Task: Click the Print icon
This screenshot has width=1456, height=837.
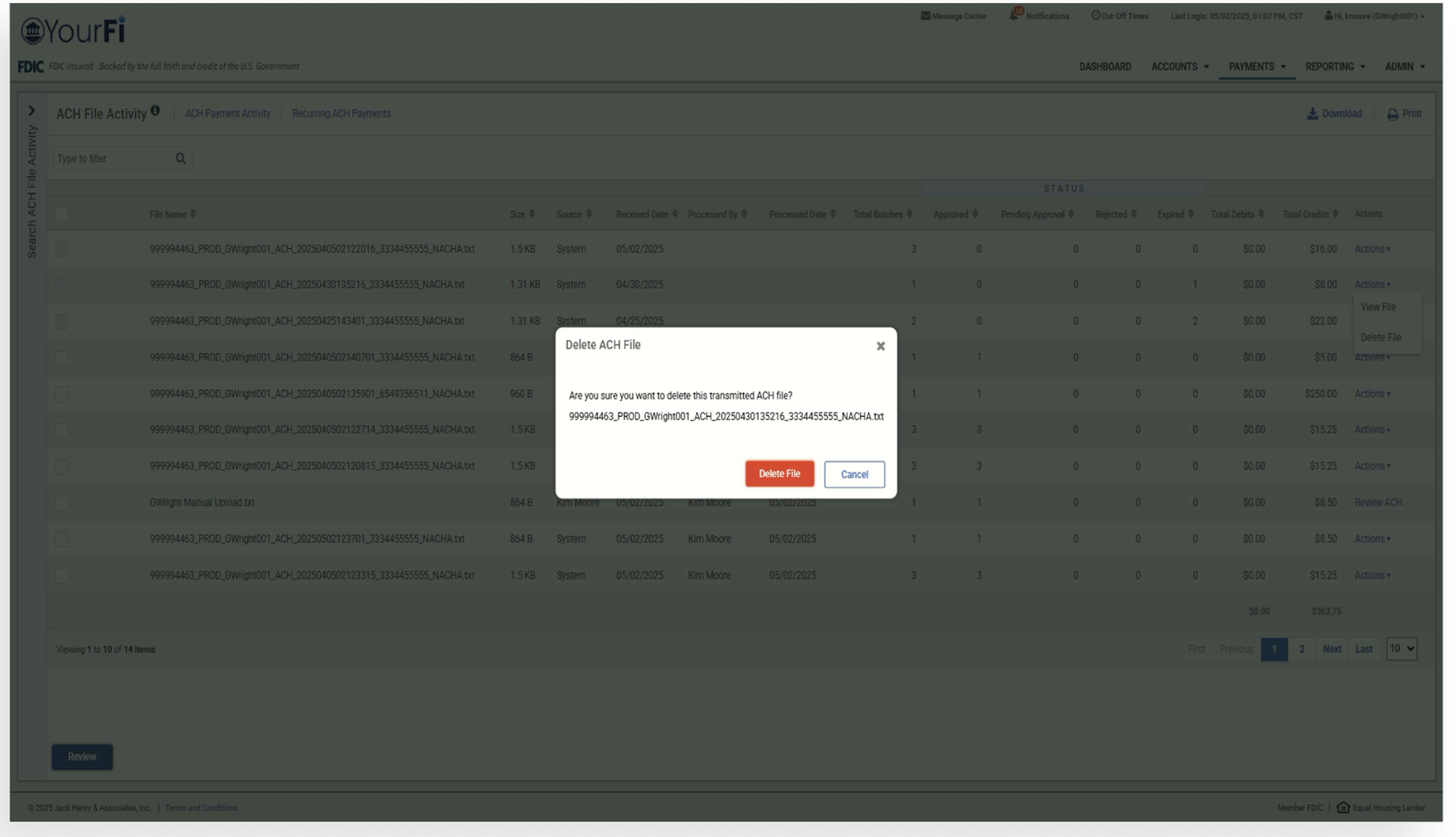Action: (1393, 114)
